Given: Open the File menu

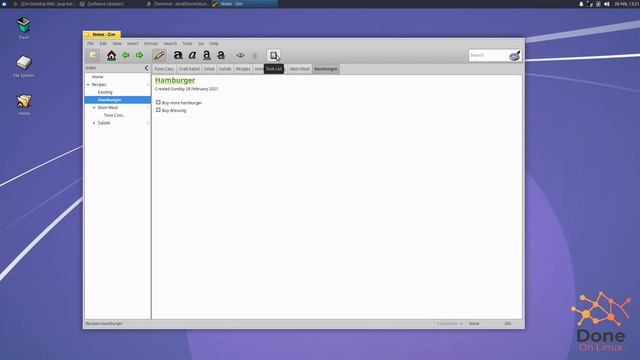Looking at the screenshot, I should pyautogui.click(x=90, y=43).
